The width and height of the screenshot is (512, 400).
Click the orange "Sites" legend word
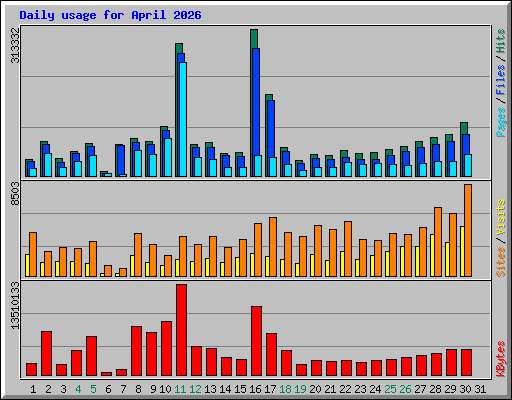click(501, 262)
